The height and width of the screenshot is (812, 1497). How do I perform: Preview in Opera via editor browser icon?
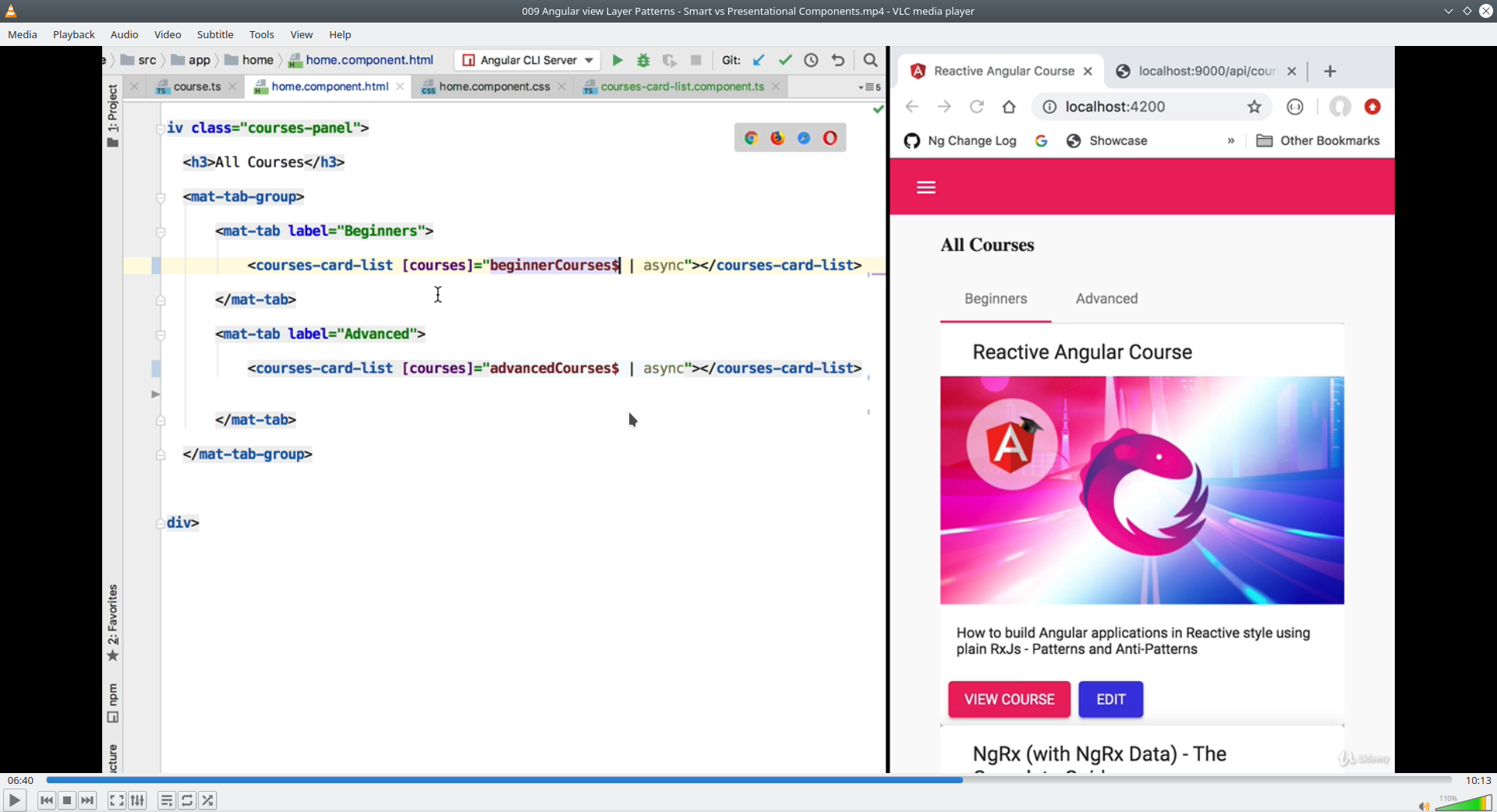[x=830, y=138]
